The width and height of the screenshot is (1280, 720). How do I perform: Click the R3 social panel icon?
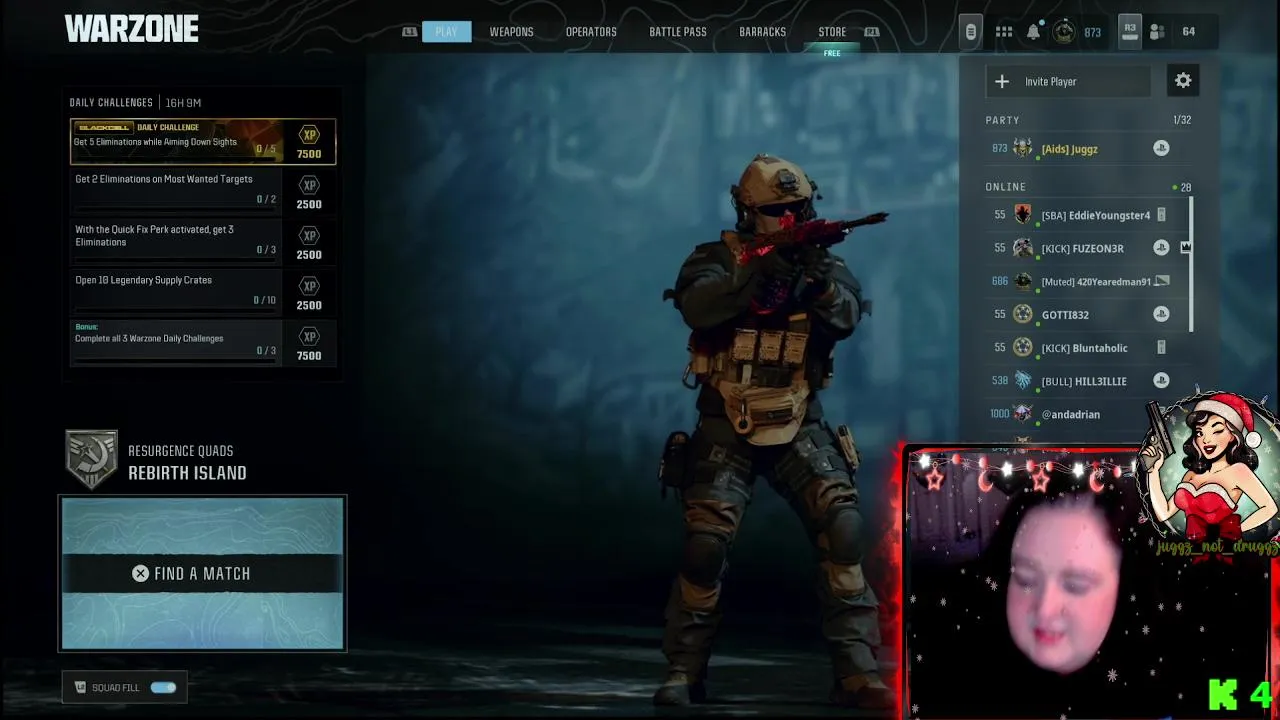pos(1129,31)
